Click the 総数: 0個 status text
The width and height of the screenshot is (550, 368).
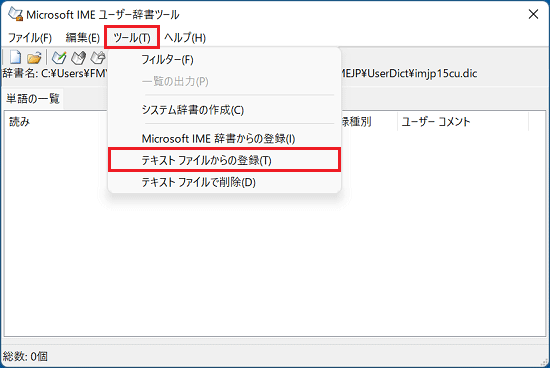pos(25,356)
